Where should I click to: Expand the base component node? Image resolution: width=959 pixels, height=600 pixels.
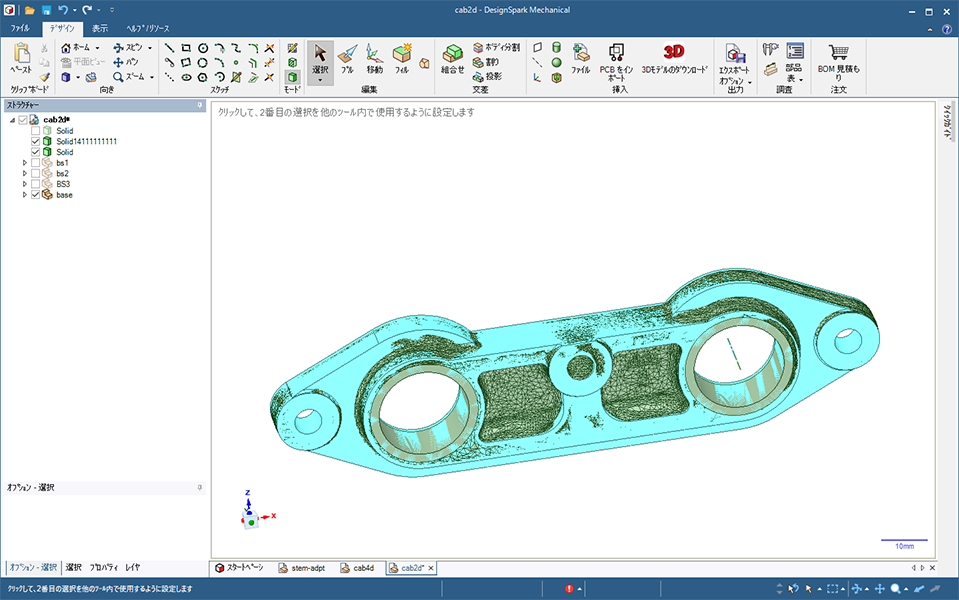25,195
